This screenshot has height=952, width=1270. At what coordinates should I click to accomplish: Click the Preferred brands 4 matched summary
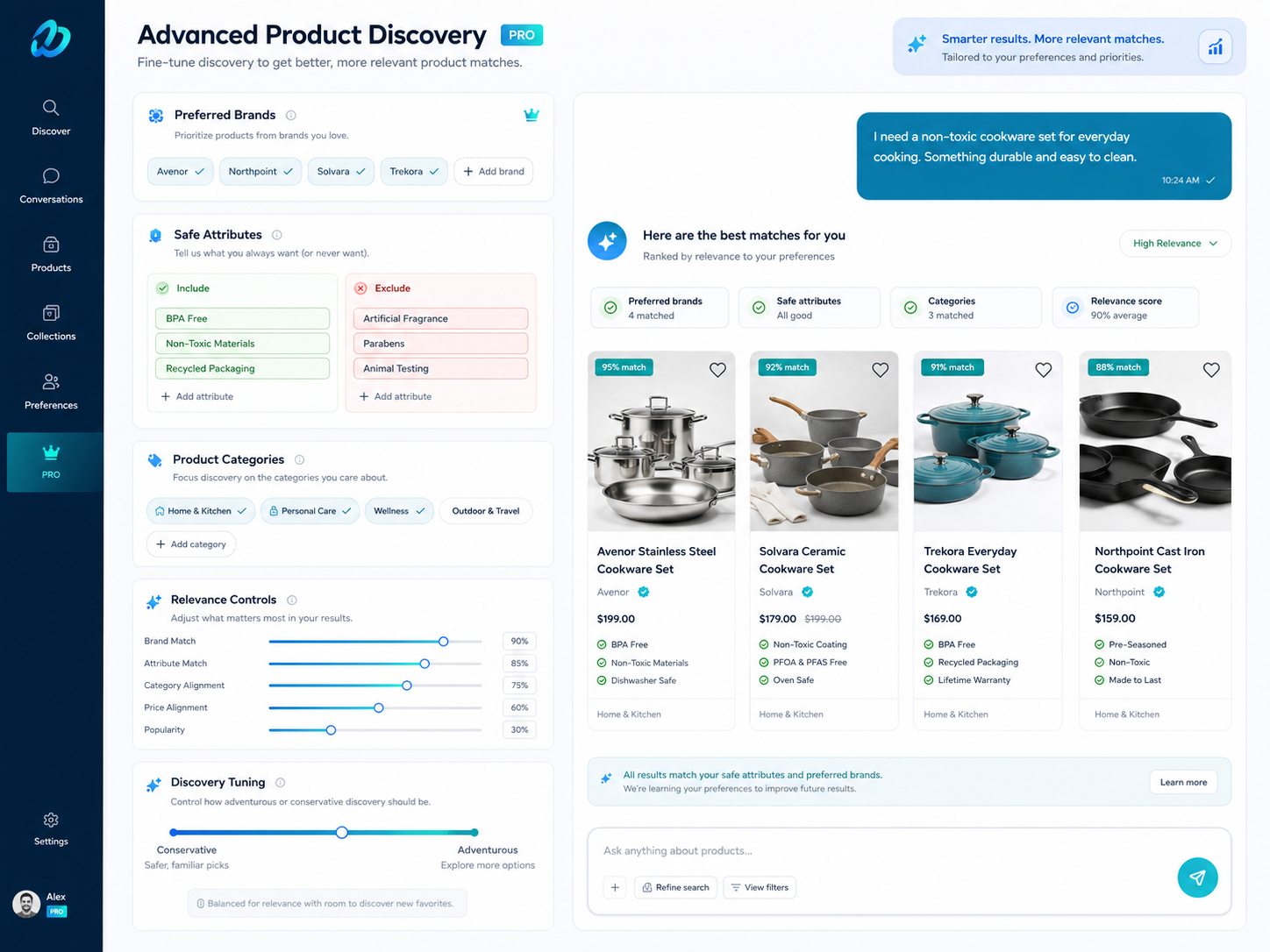pos(660,308)
